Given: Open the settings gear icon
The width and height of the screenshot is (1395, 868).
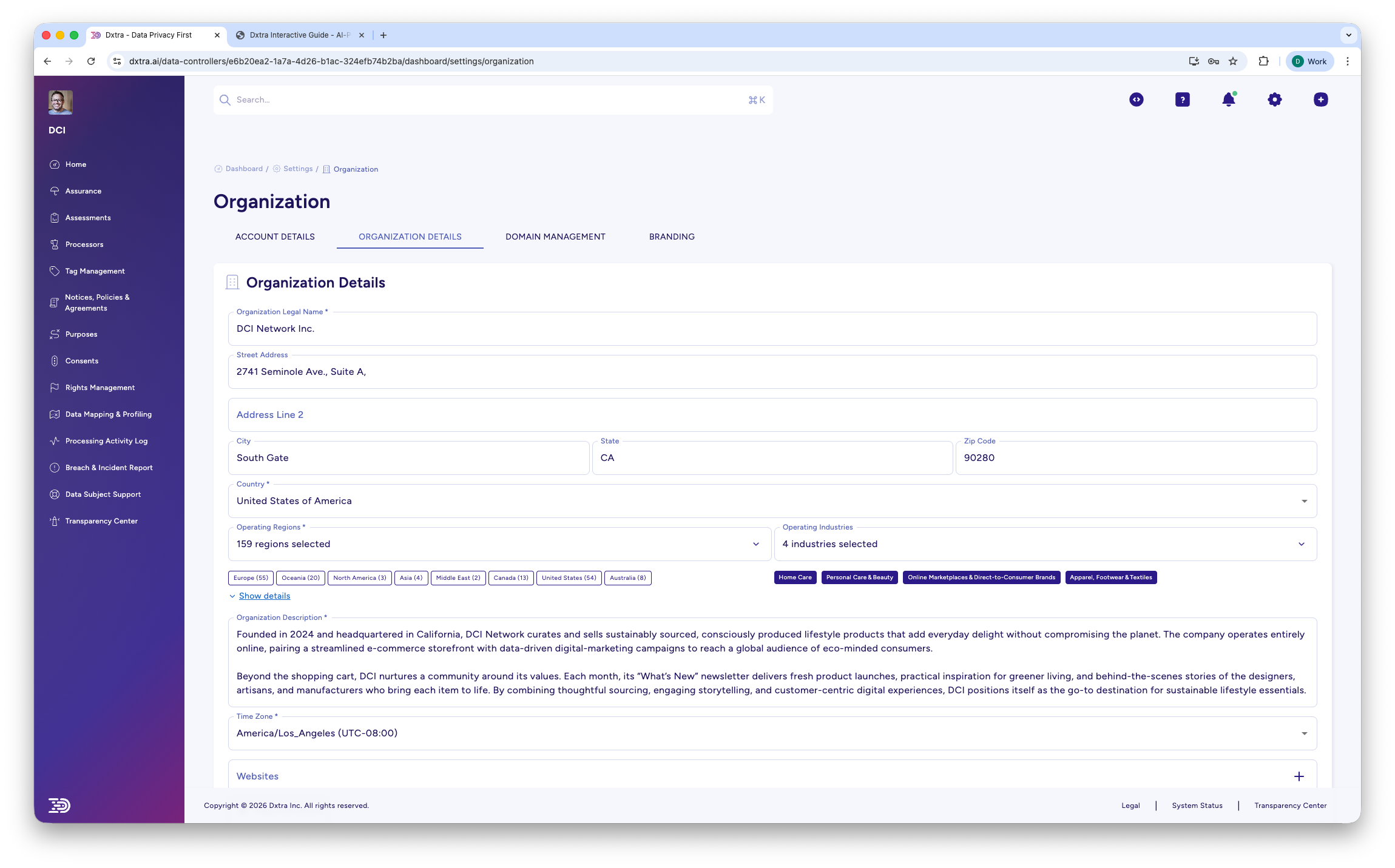Looking at the screenshot, I should point(1274,99).
